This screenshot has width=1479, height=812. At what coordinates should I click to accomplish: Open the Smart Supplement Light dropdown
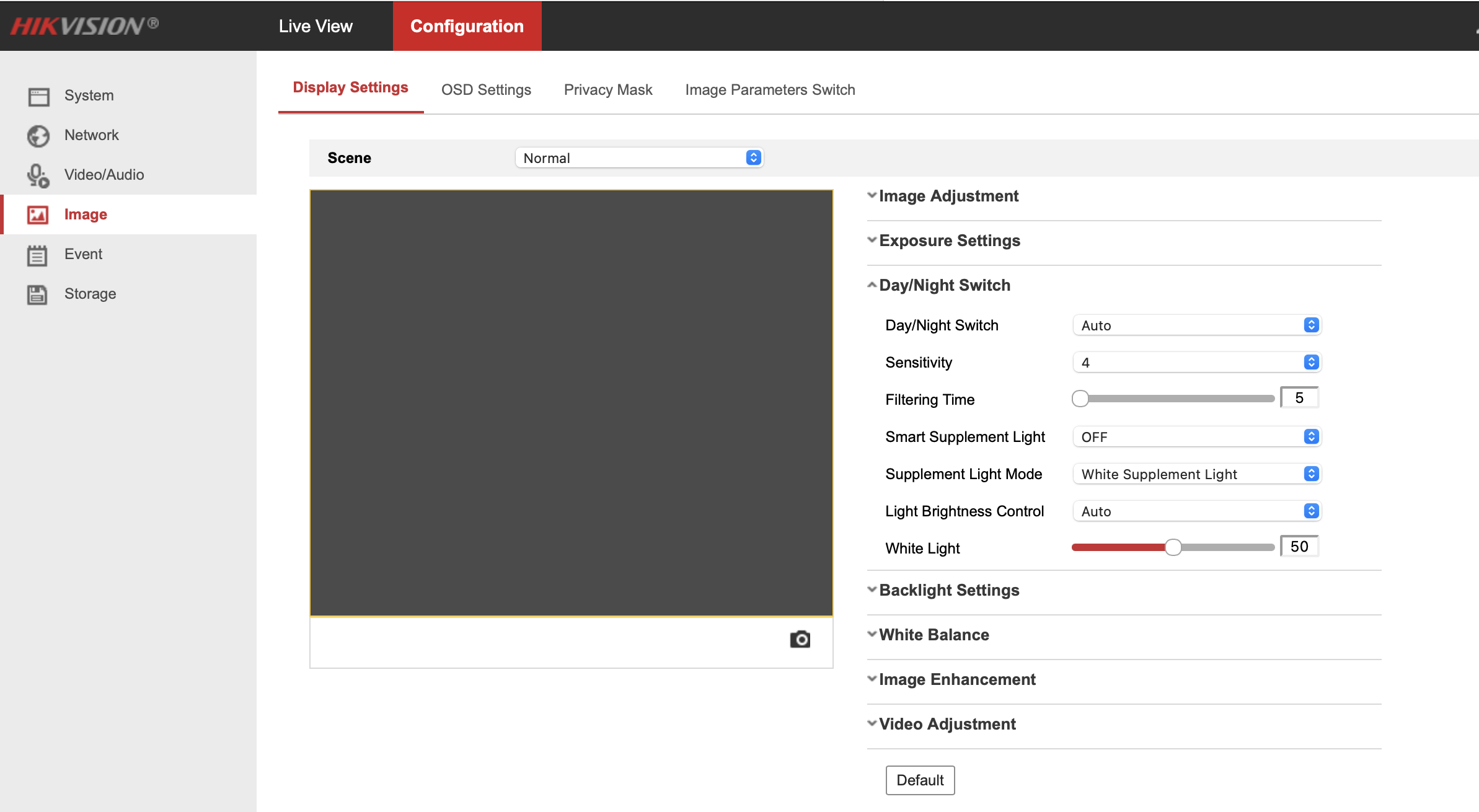tap(1196, 437)
